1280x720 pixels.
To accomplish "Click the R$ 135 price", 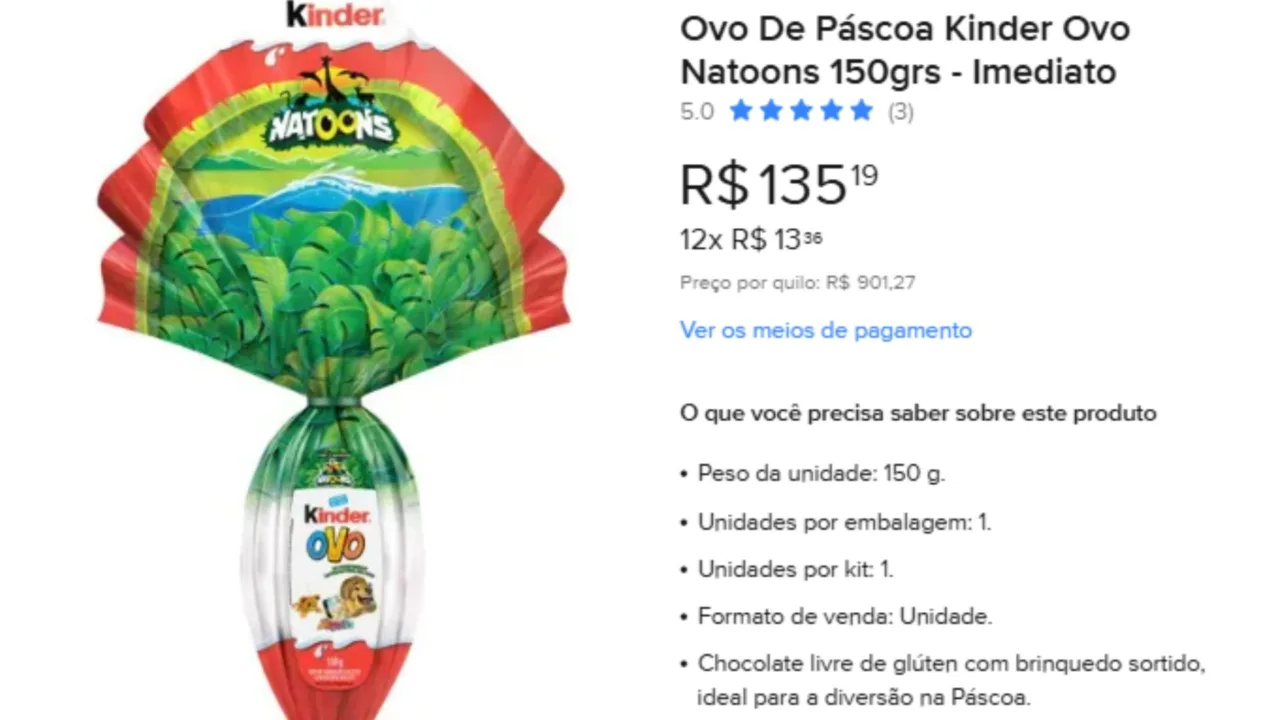I will pyautogui.click(x=779, y=183).
